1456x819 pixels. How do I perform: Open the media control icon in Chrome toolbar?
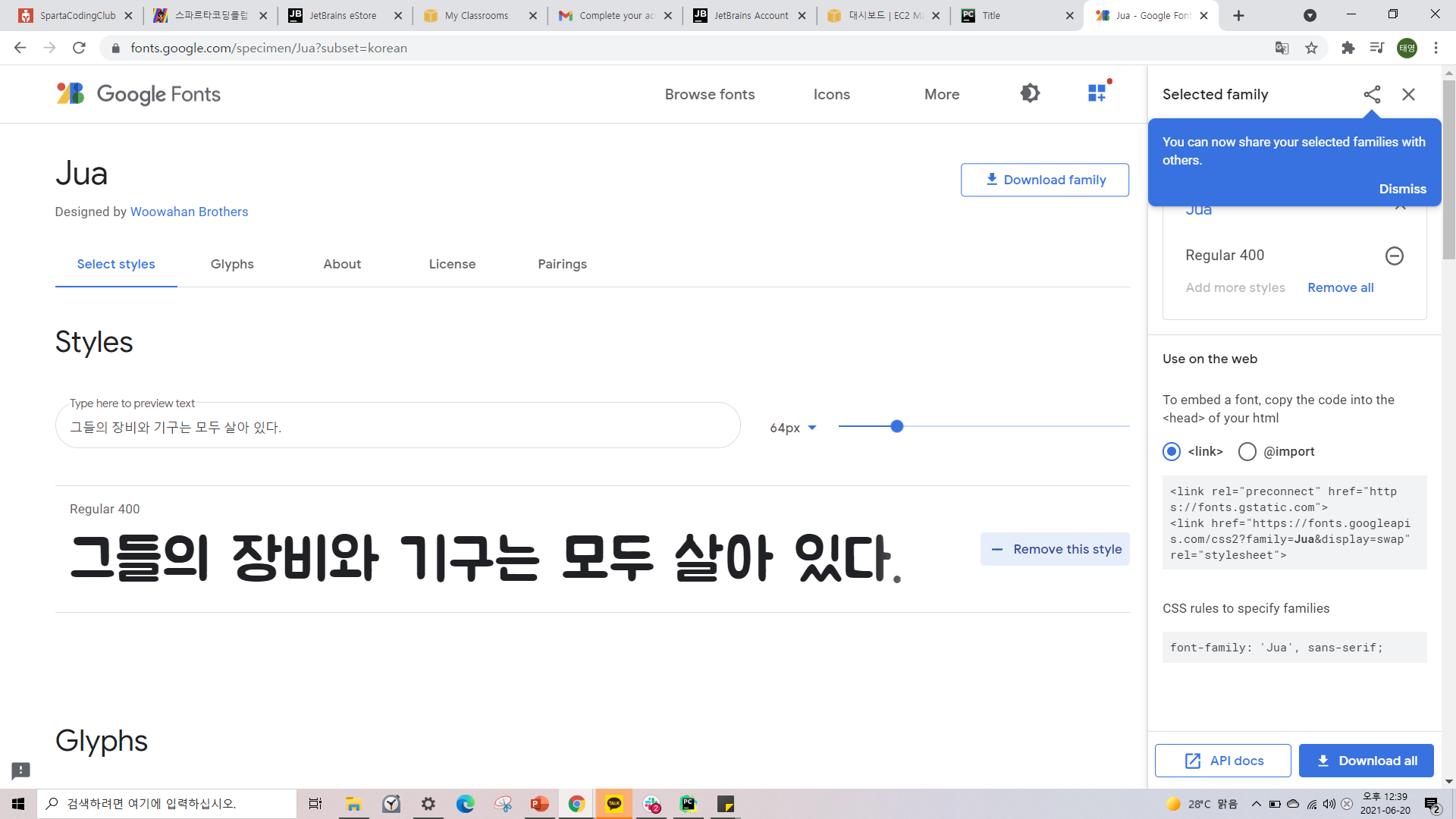point(1377,48)
